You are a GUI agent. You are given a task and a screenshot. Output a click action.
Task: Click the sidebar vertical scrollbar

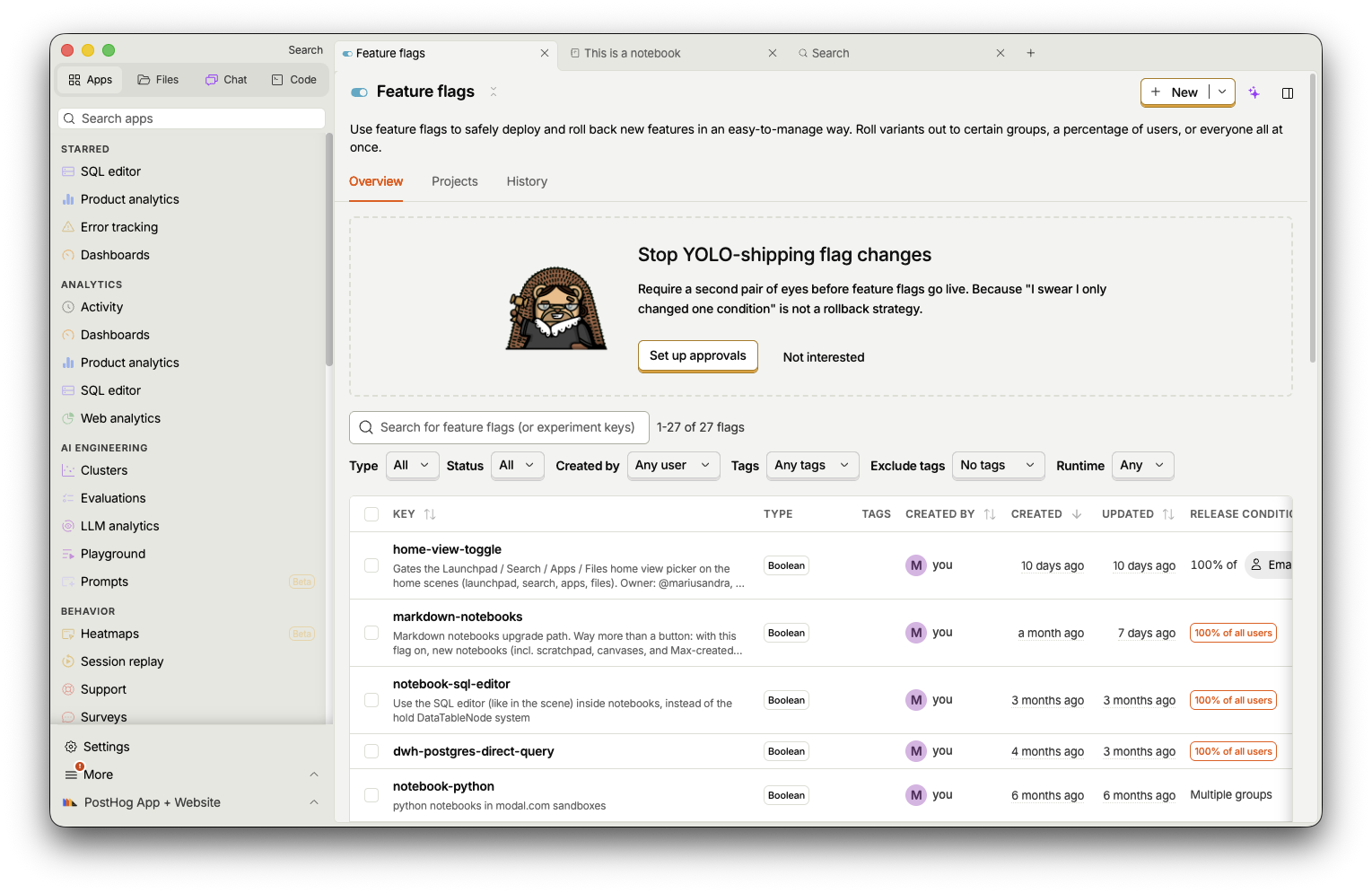point(329,250)
